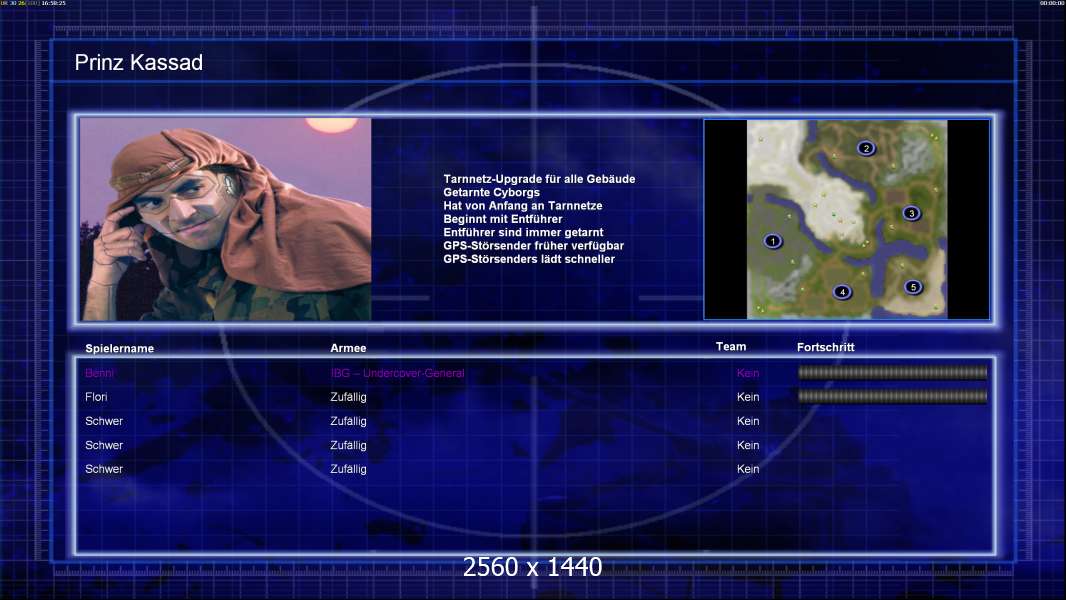Click Zufällig army in Flori's row
This screenshot has height=600, width=1066.
coord(348,397)
